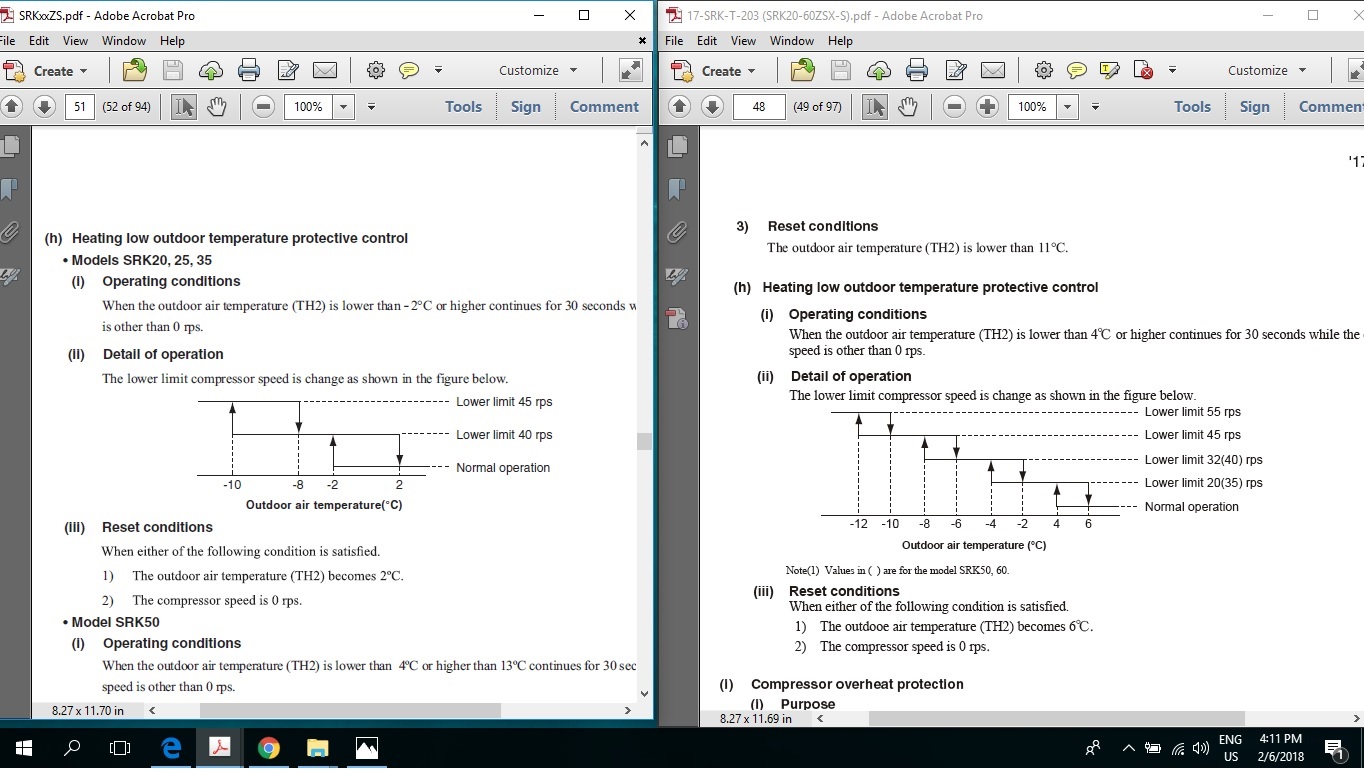This screenshot has width=1364, height=776.
Task: Click vertical scrollbar thumb in SRKxxZS.pdf window
Action: click(644, 441)
